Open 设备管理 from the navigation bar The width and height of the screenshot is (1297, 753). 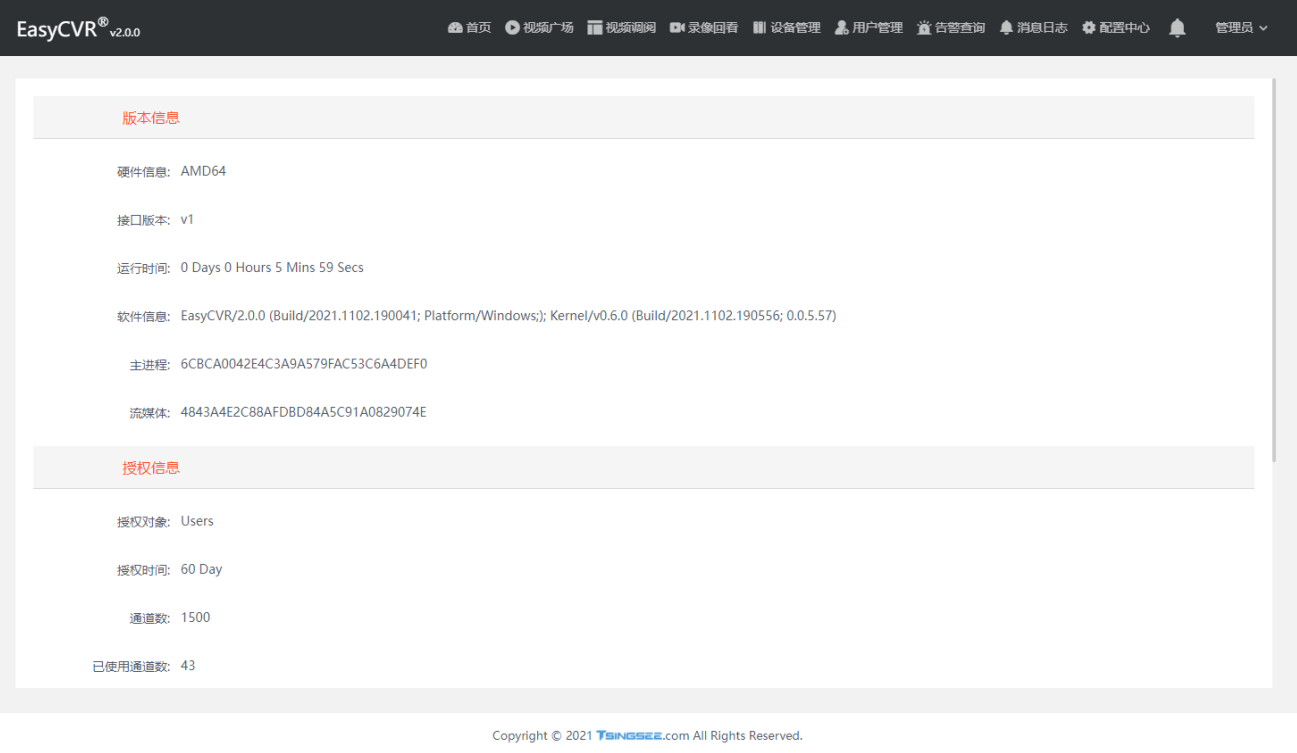(x=787, y=28)
